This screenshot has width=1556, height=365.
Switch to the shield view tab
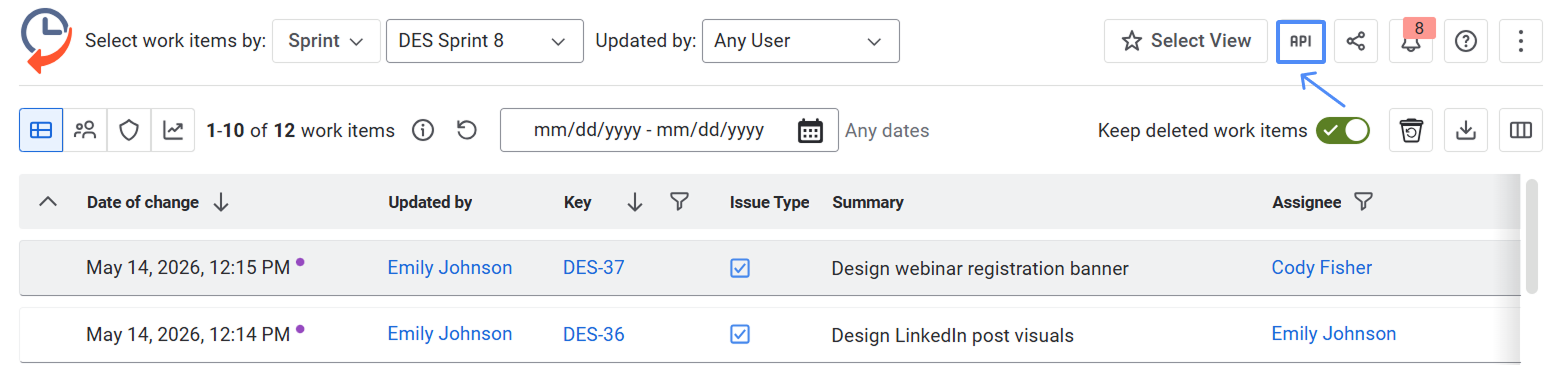129,130
